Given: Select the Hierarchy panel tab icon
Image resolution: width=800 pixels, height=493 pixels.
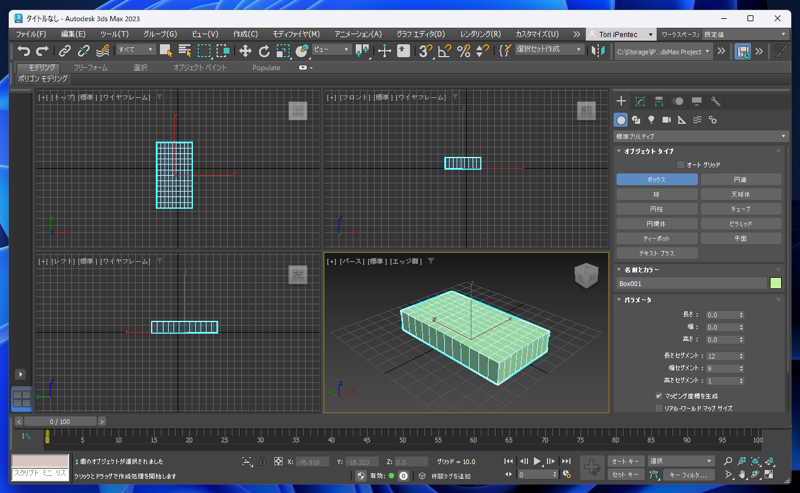Looking at the screenshot, I should coord(659,101).
